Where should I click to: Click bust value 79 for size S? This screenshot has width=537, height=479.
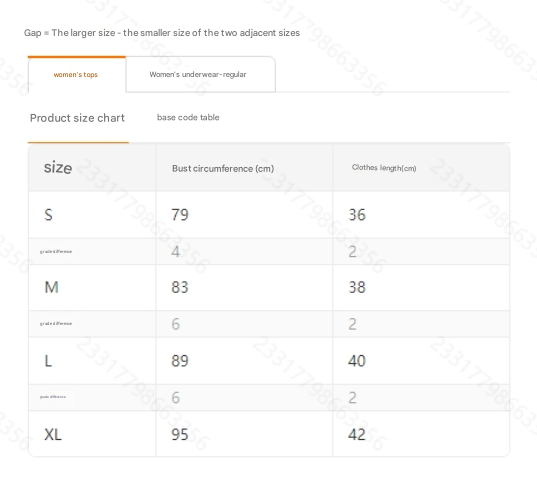(180, 215)
